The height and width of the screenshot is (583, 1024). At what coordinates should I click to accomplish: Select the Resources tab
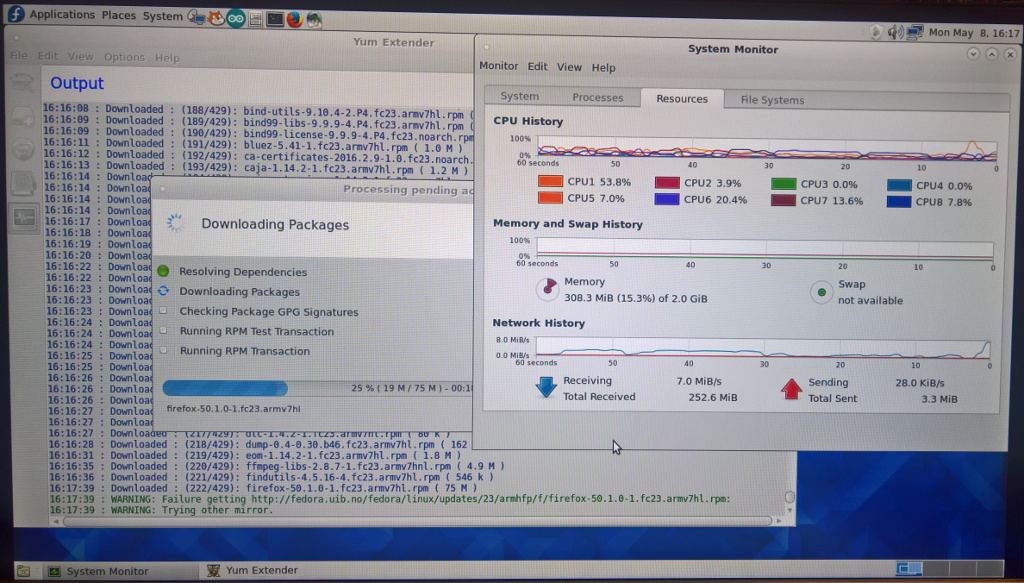[682, 99]
